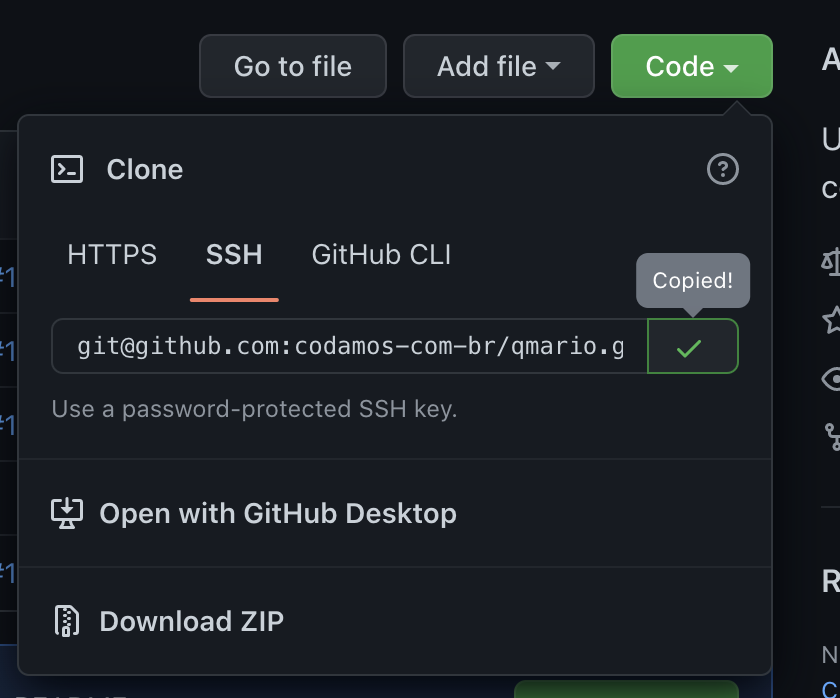Switch to the GitHub CLI tab
The width and height of the screenshot is (840, 698).
coord(381,255)
